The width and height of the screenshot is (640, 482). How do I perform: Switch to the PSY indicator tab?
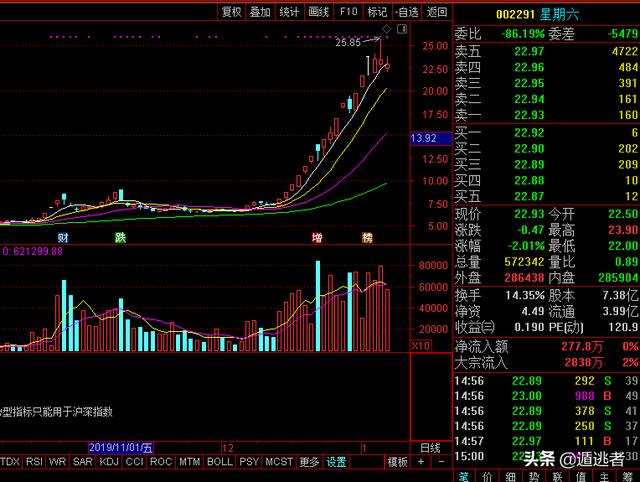pyautogui.click(x=249, y=462)
